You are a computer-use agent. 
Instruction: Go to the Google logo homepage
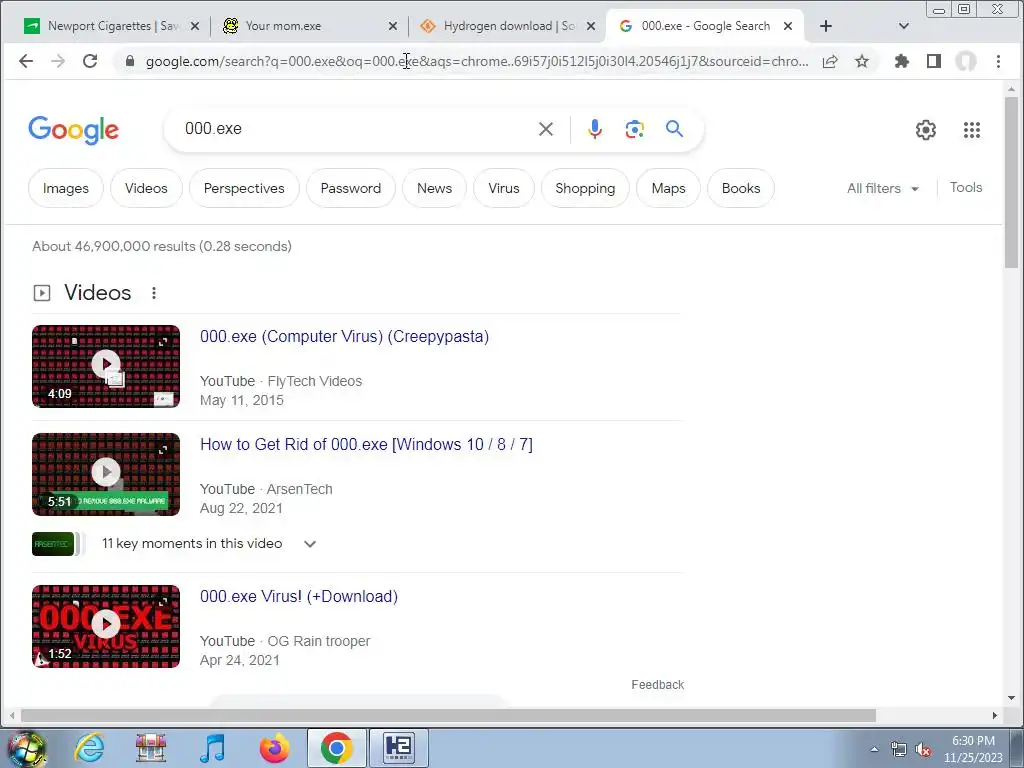click(x=74, y=130)
